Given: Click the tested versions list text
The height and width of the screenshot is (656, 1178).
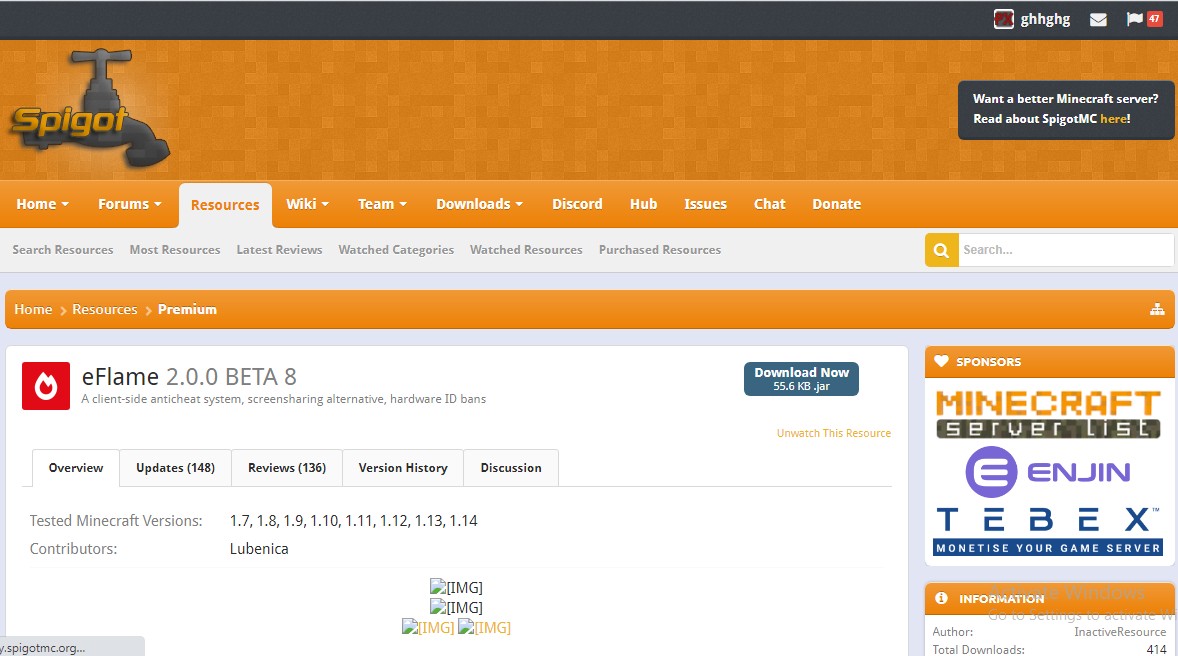Looking at the screenshot, I should click(353, 521).
